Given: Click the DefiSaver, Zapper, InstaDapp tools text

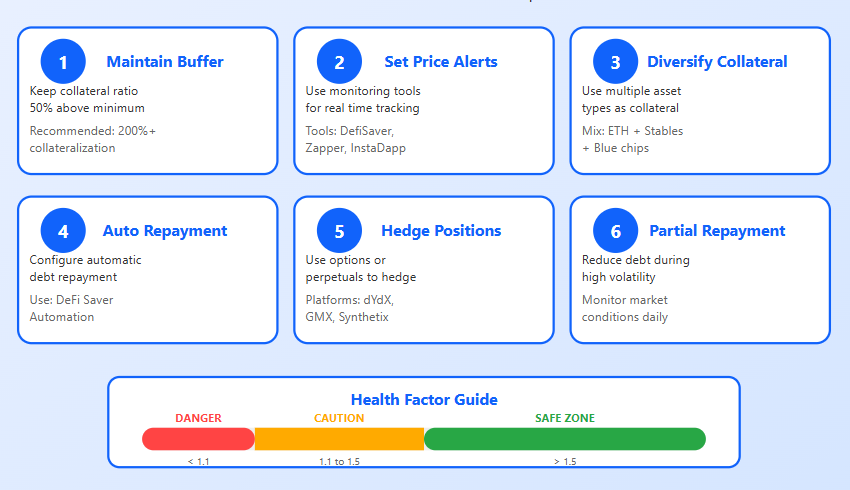Looking at the screenshot, I should [x=355, y=140].
